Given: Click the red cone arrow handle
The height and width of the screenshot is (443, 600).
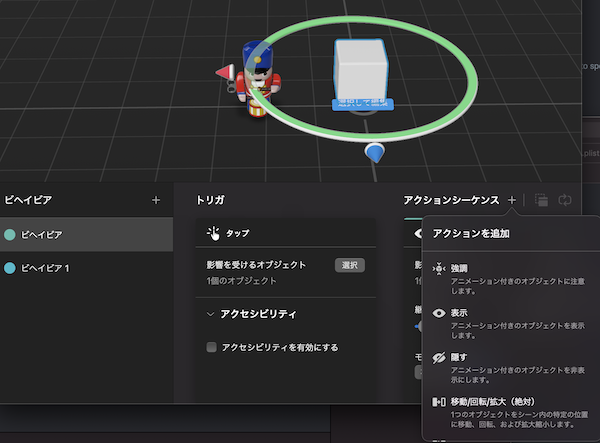Looking at the screenshot, I should pyautogui.click(x=225, y=72).
